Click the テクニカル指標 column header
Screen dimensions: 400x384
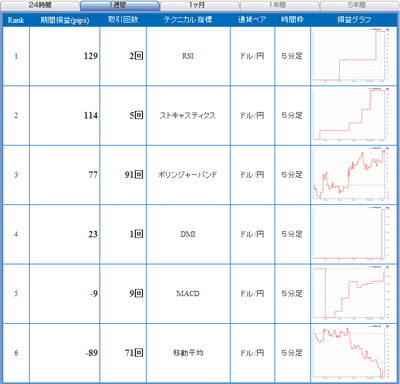tap(188, 20)
